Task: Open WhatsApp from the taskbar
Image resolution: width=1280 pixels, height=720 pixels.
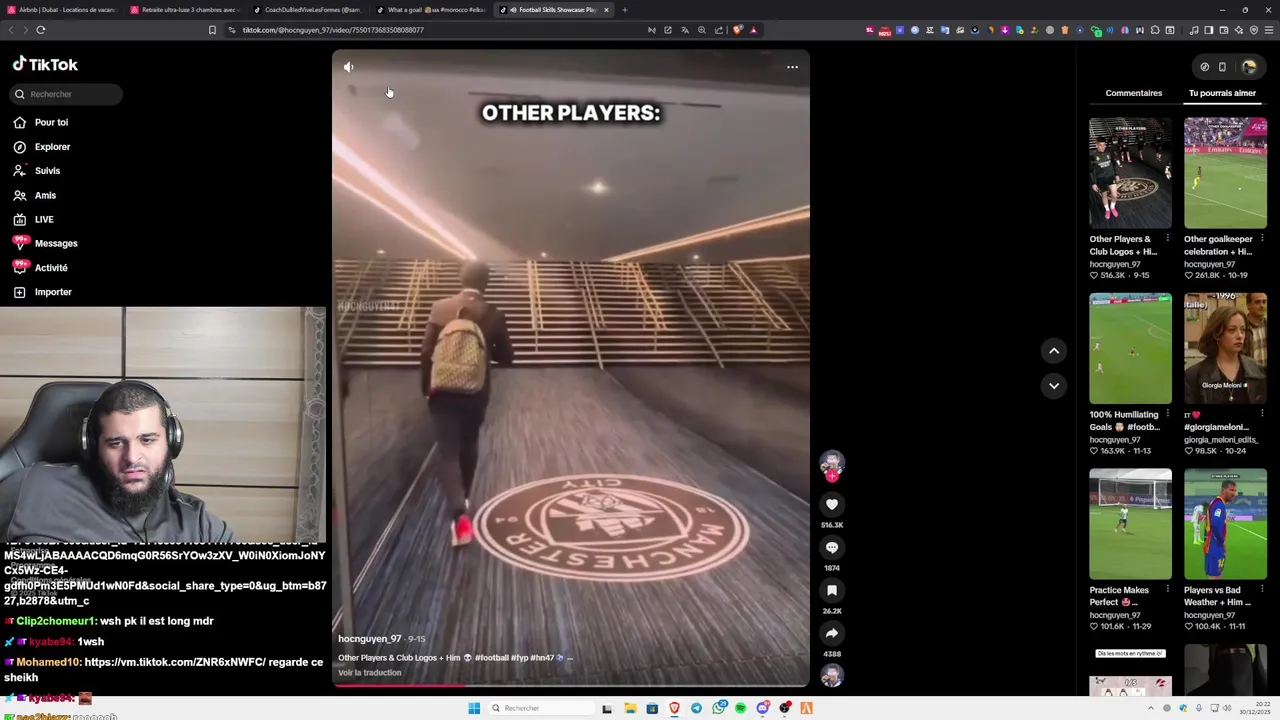Action: (719, 708)
